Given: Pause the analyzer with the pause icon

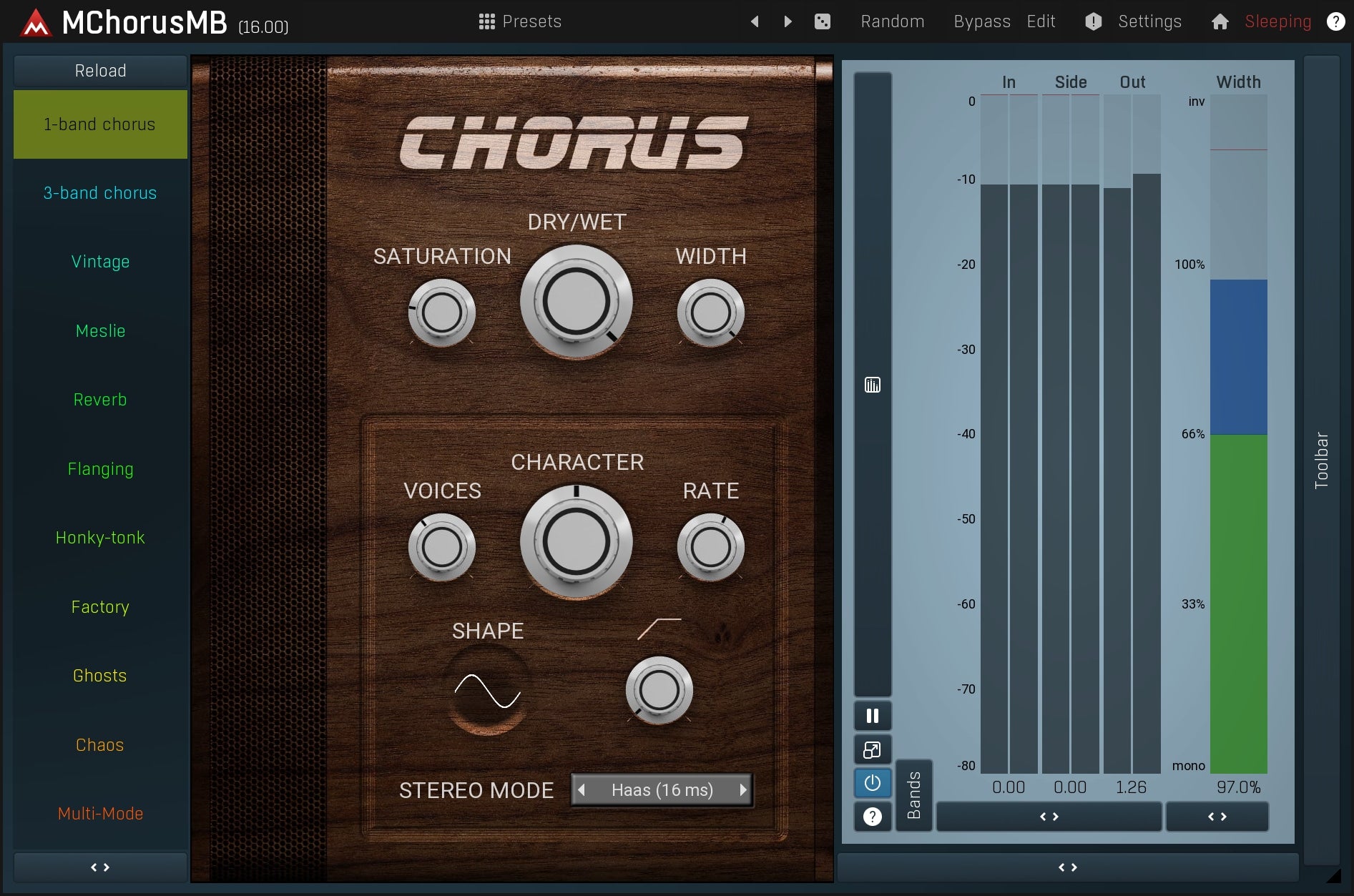Looking at the screenshot, I should [872, 715].
